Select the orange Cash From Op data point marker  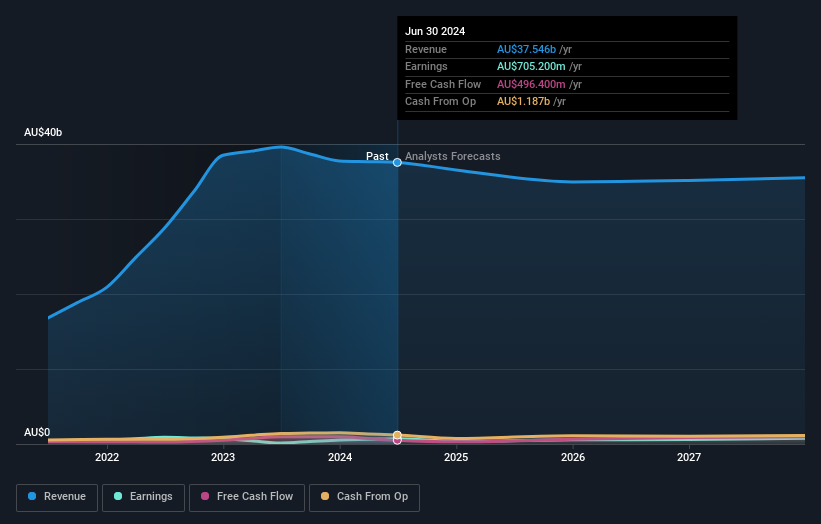coord(397,435)
